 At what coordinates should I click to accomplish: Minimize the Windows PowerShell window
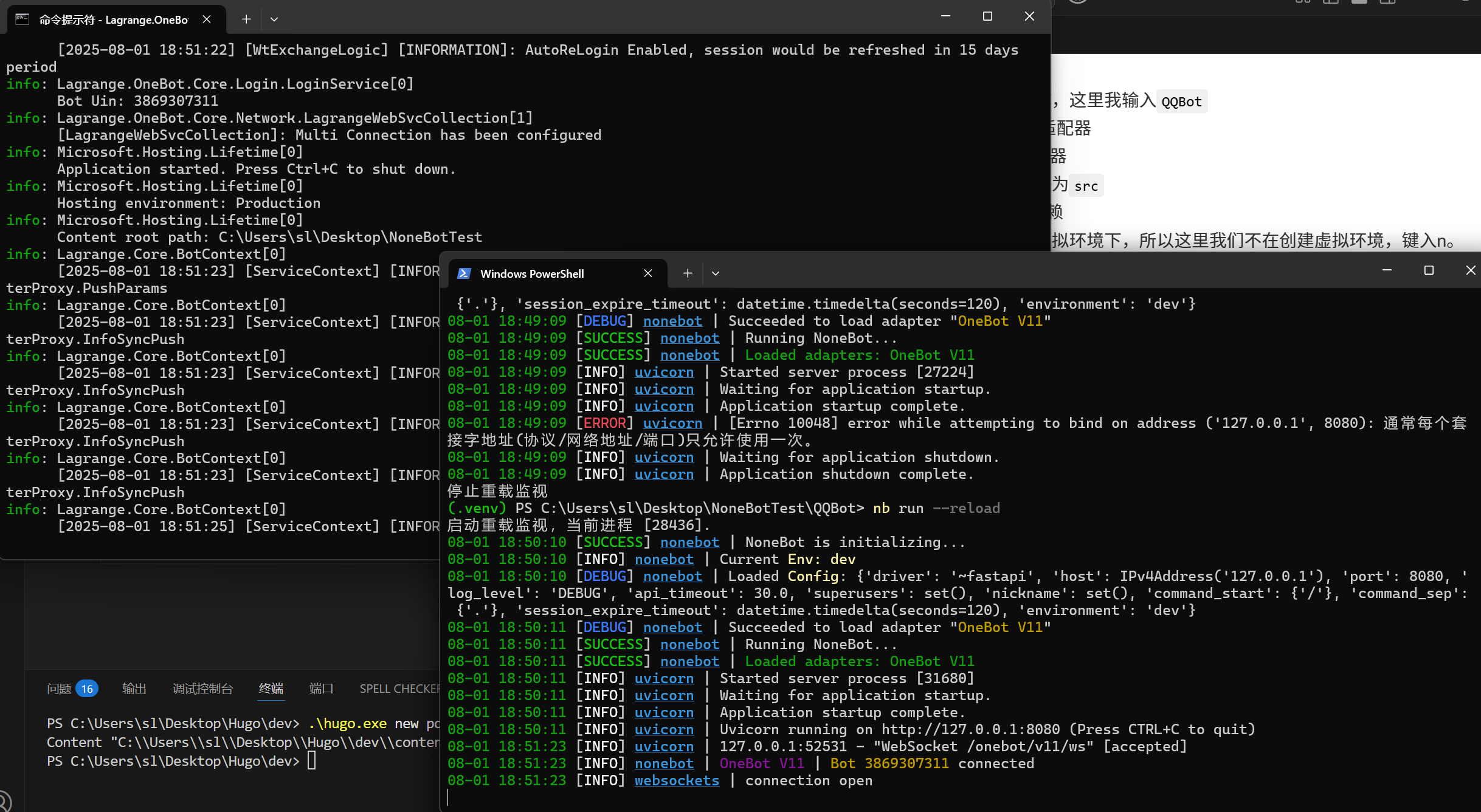coord(1387,270)
